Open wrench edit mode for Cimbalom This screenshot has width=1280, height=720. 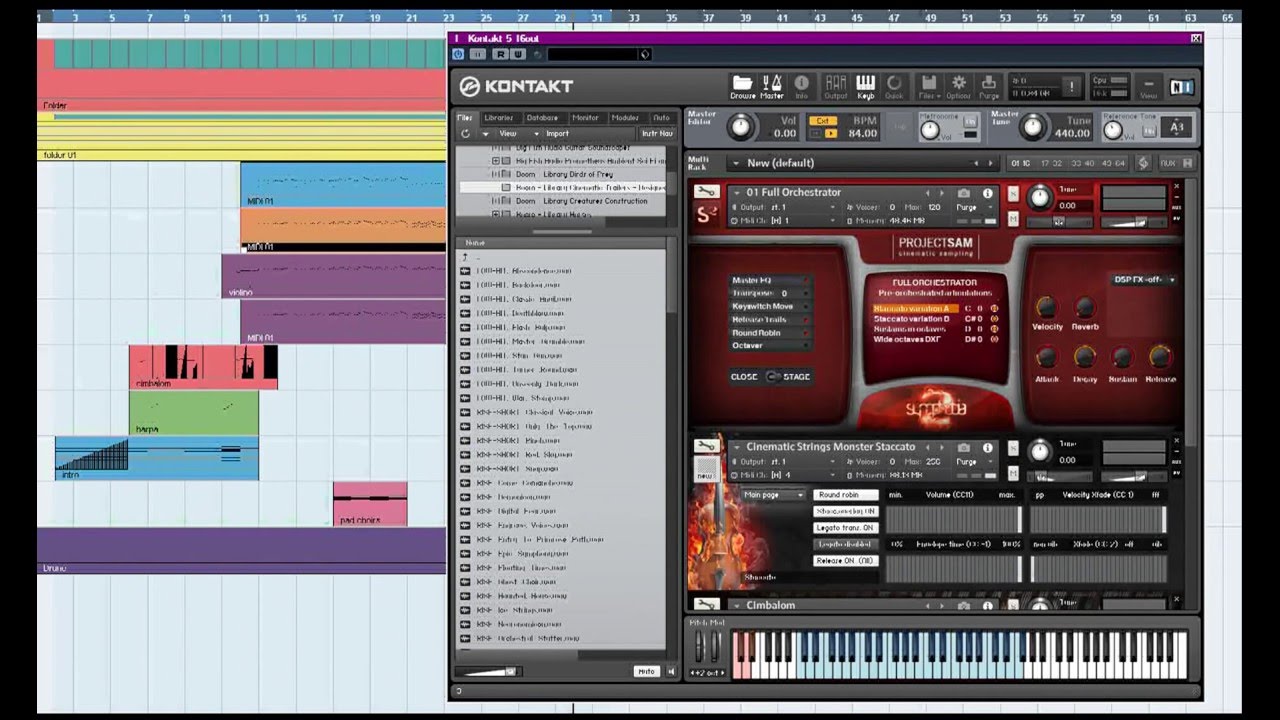coord(706,605)
